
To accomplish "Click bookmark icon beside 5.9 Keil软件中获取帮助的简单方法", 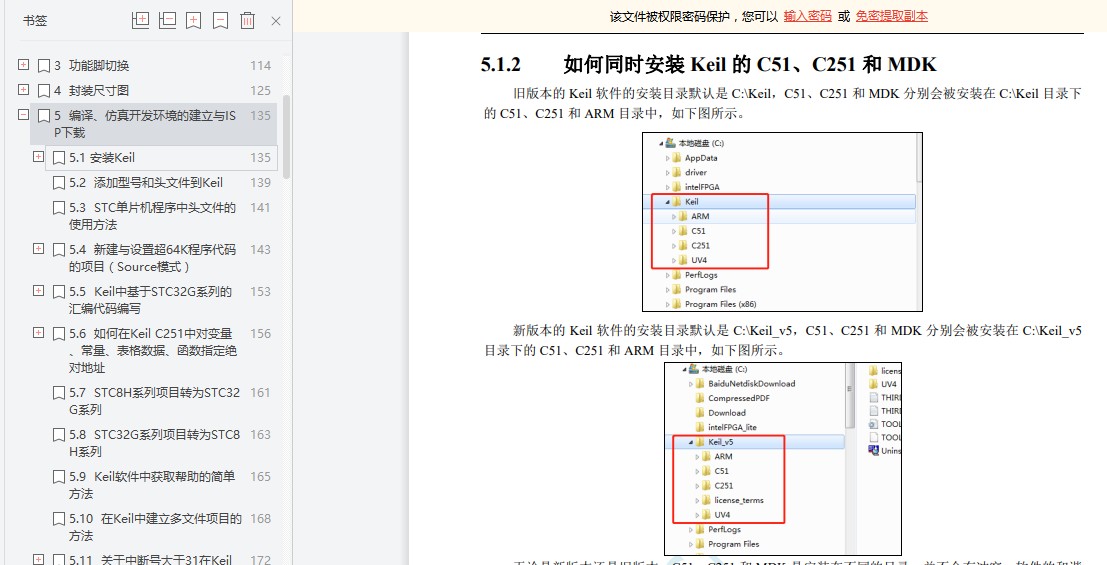I will click(x=59, y=477).
